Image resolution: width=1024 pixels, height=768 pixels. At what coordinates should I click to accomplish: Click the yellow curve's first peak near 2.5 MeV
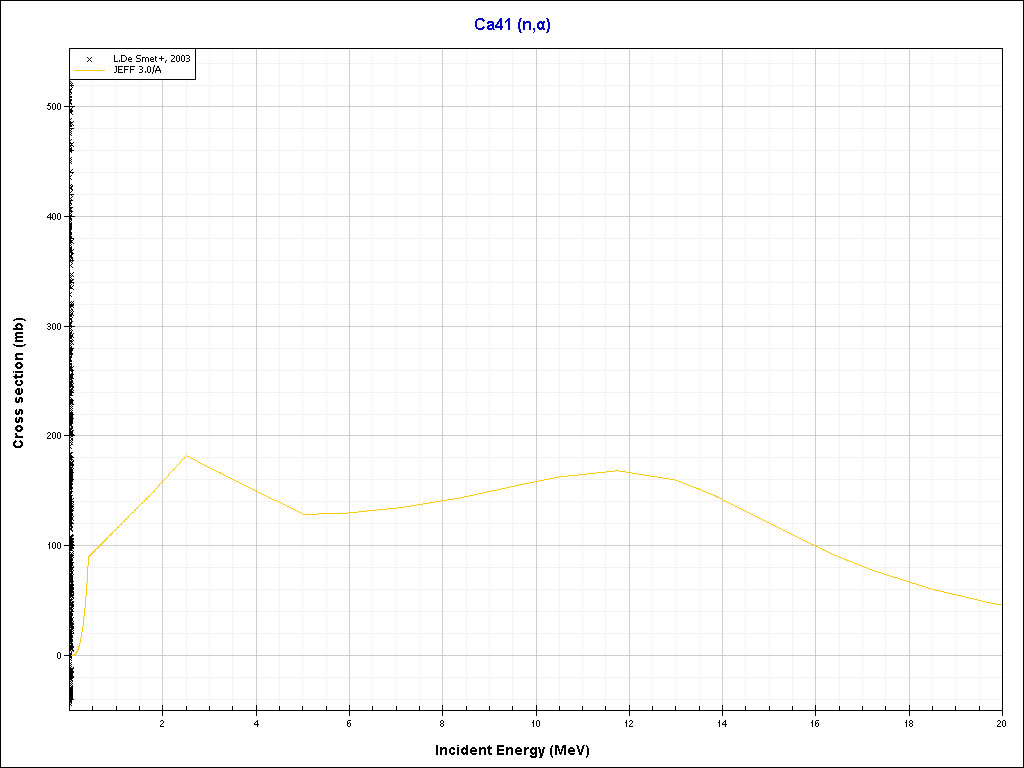point(186,456)
